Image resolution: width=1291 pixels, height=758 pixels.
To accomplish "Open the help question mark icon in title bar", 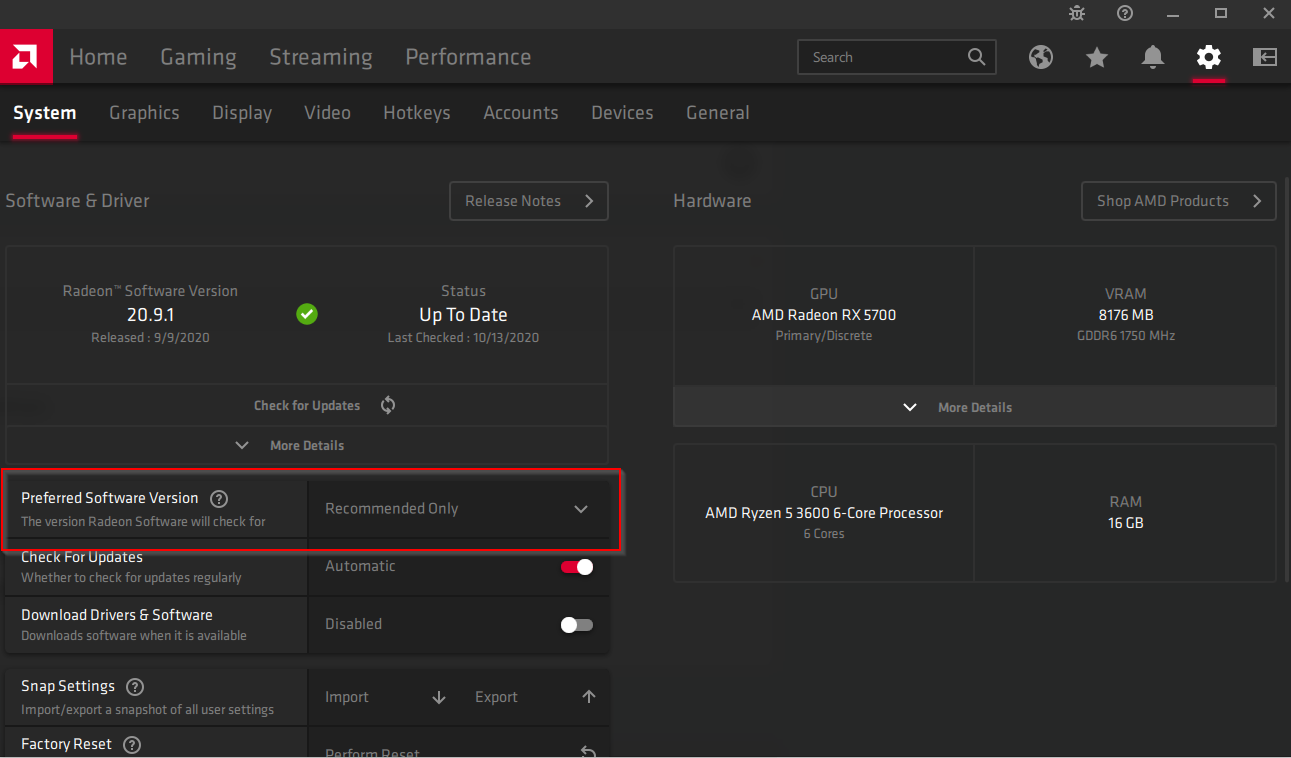I will click(1125, 13).
